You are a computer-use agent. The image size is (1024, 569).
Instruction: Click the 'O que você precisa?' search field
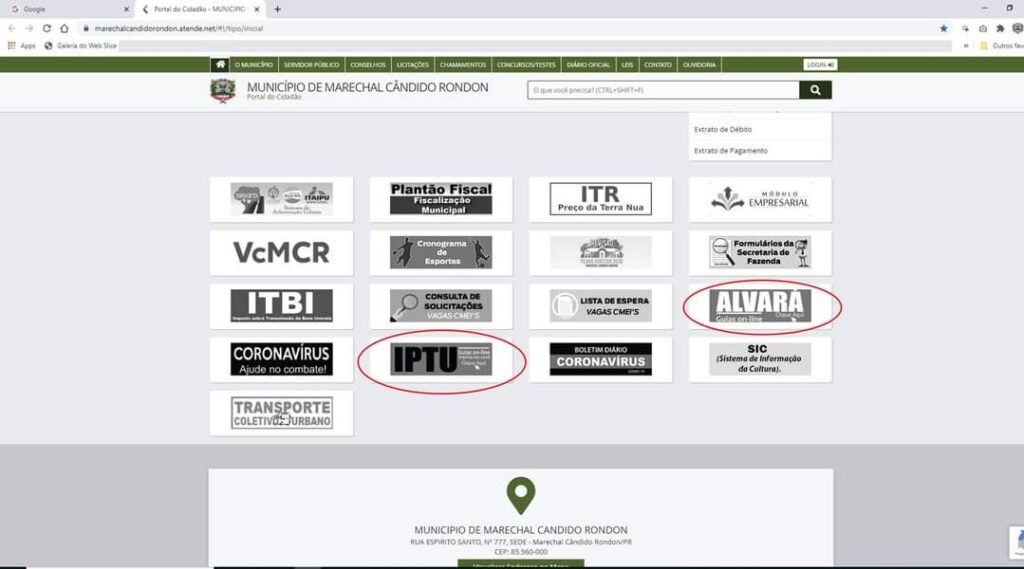[x=663, y=90]
